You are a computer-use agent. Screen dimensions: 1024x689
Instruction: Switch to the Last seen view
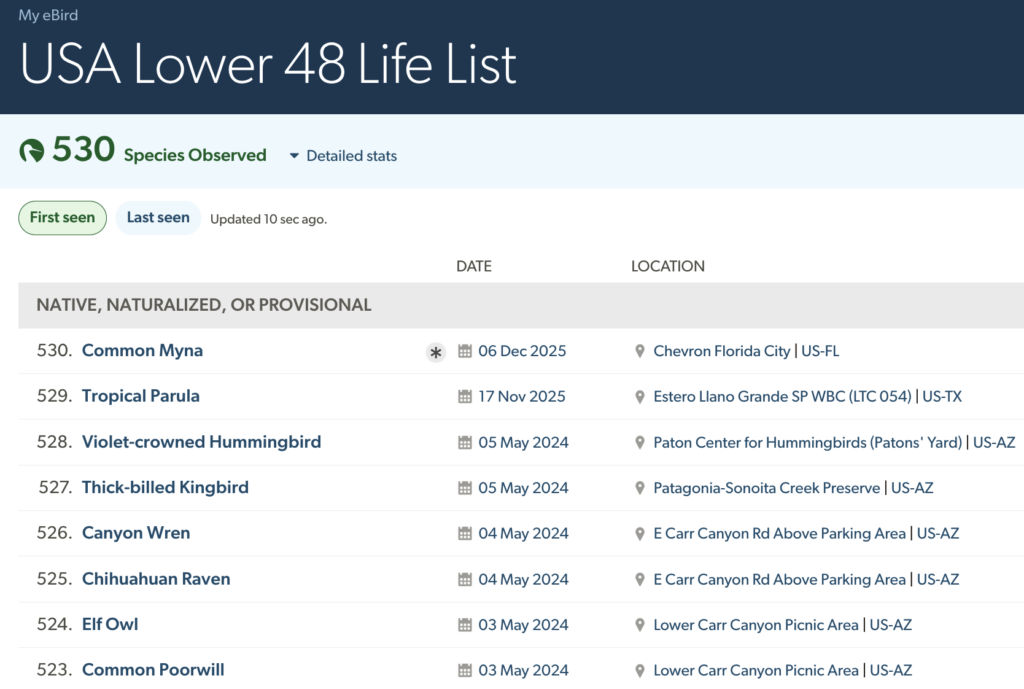[x=158, y=218]
